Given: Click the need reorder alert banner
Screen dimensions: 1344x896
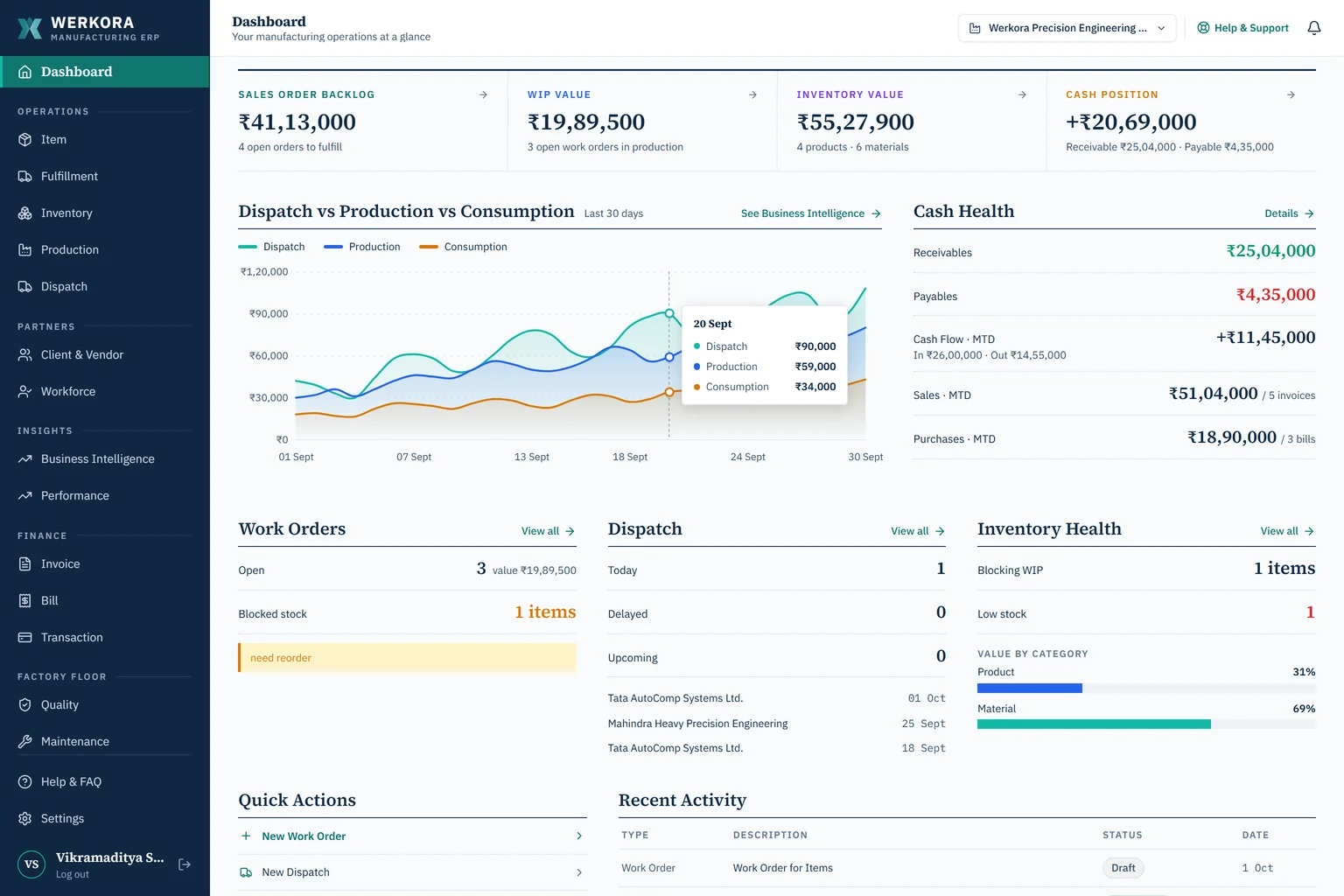Looking at the screenshot, I should [407, 658].
